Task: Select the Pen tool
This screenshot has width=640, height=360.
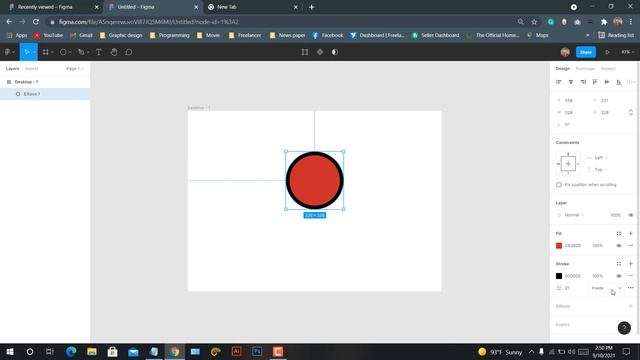Action: pyautogui.click(x=81, y=52)
